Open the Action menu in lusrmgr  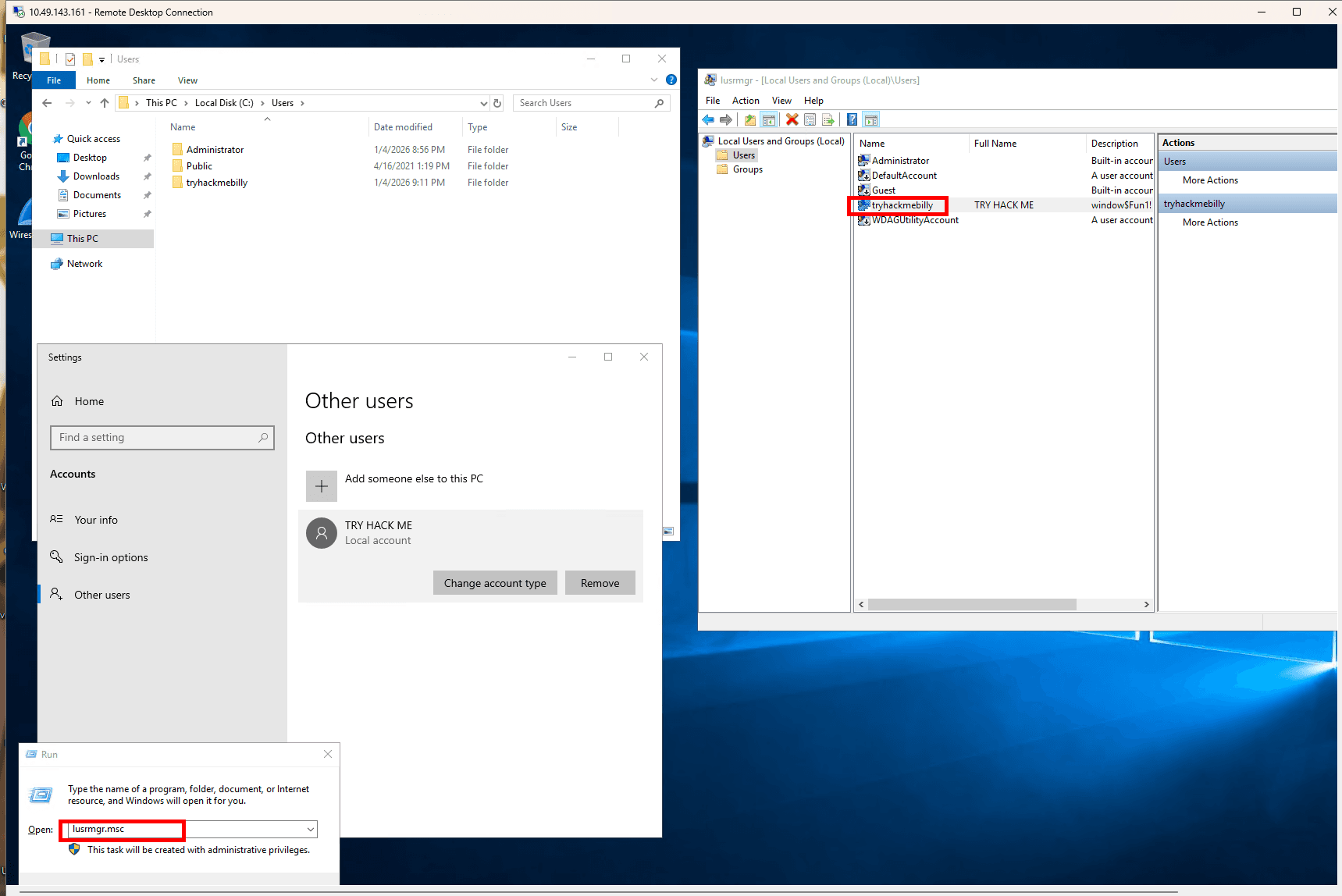coord(745,101)
